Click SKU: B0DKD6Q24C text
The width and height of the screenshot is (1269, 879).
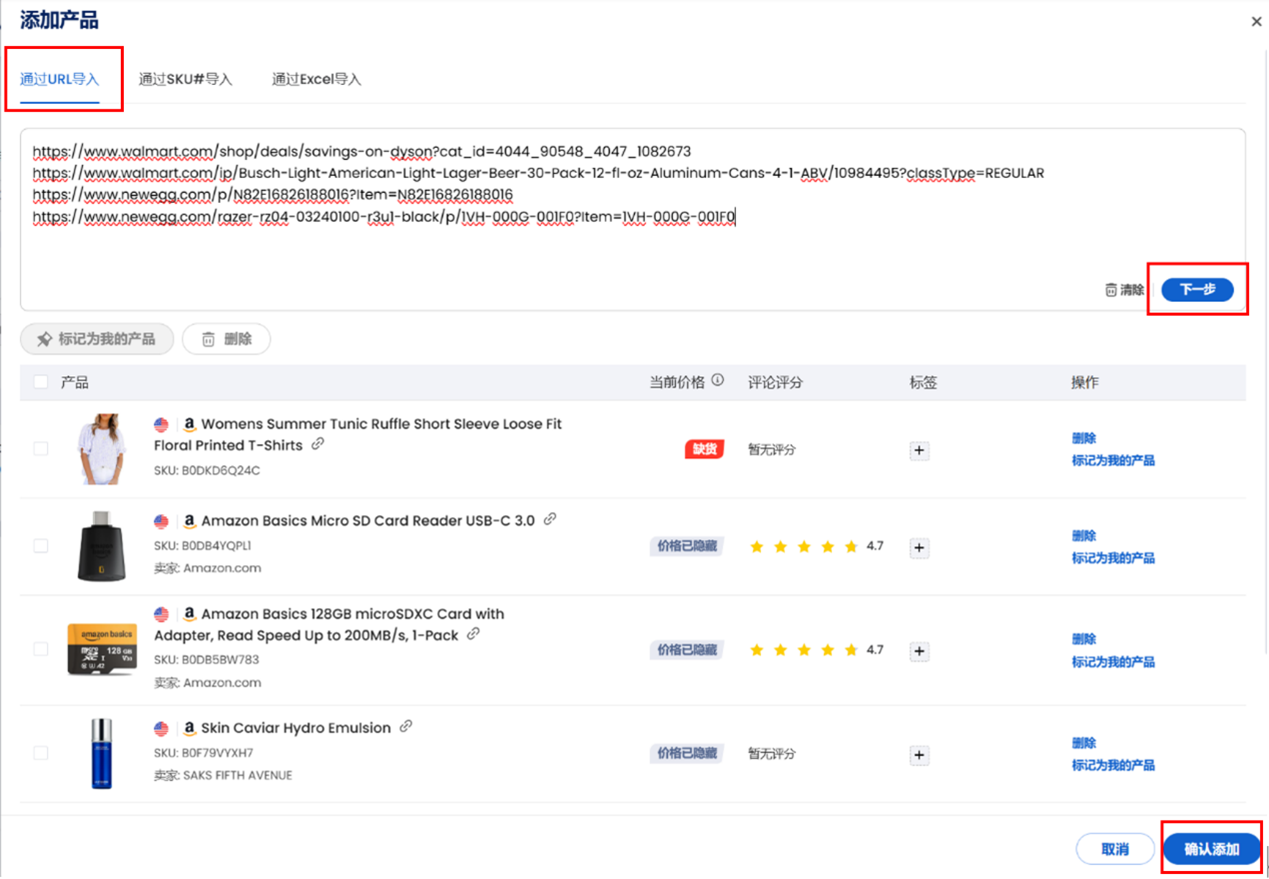click(207, 470)
